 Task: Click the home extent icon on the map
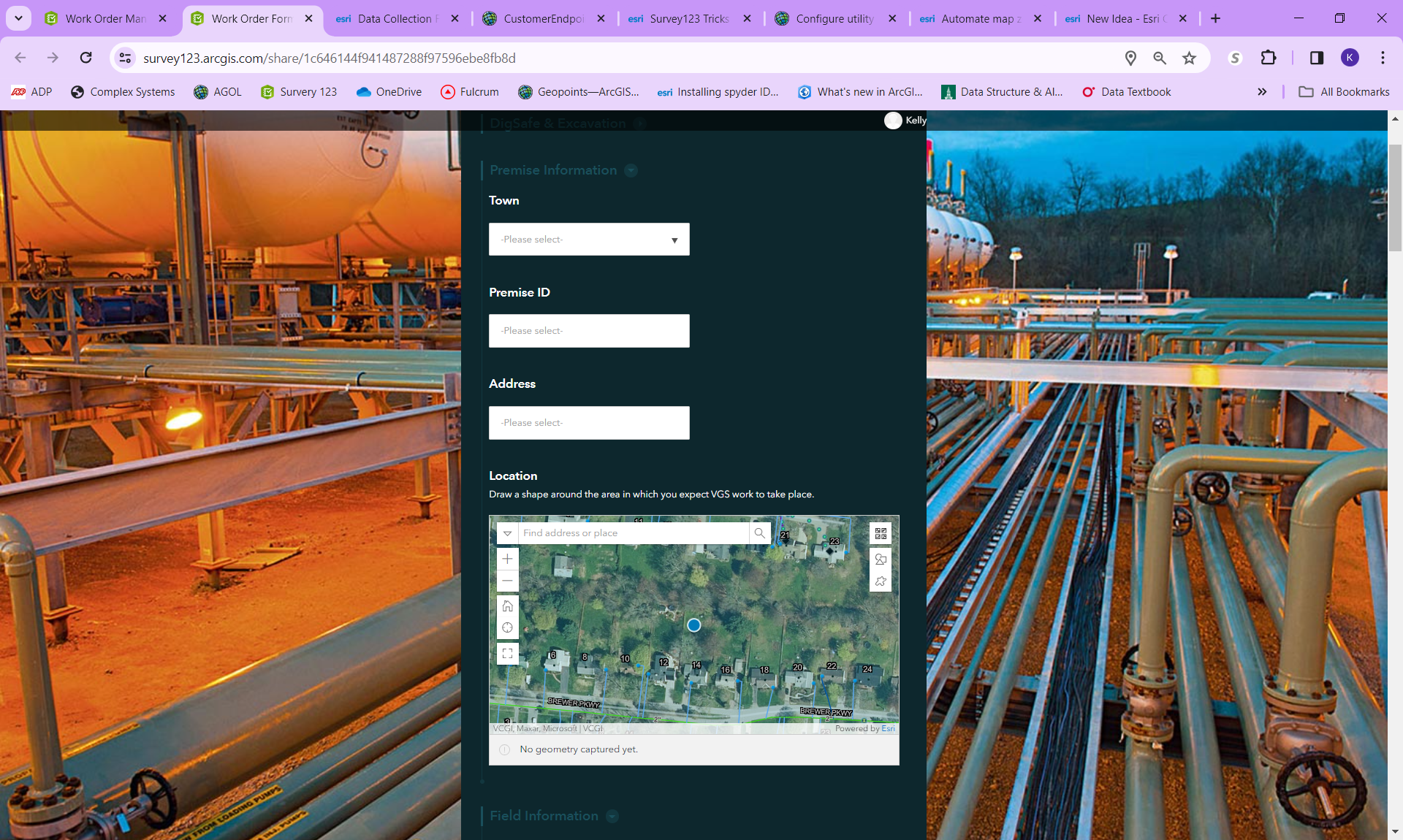507,606
